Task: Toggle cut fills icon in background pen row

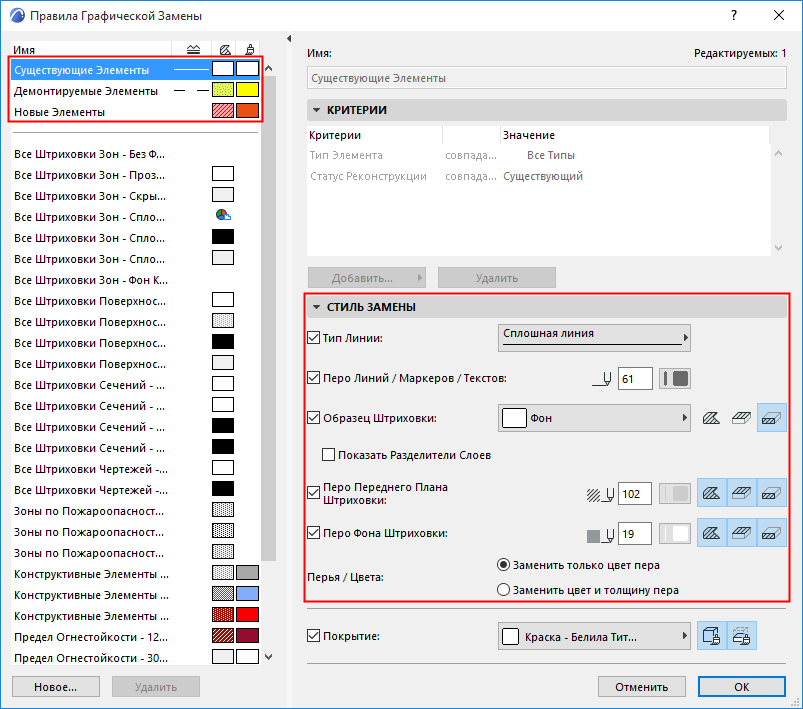Action: pos(771,533)
